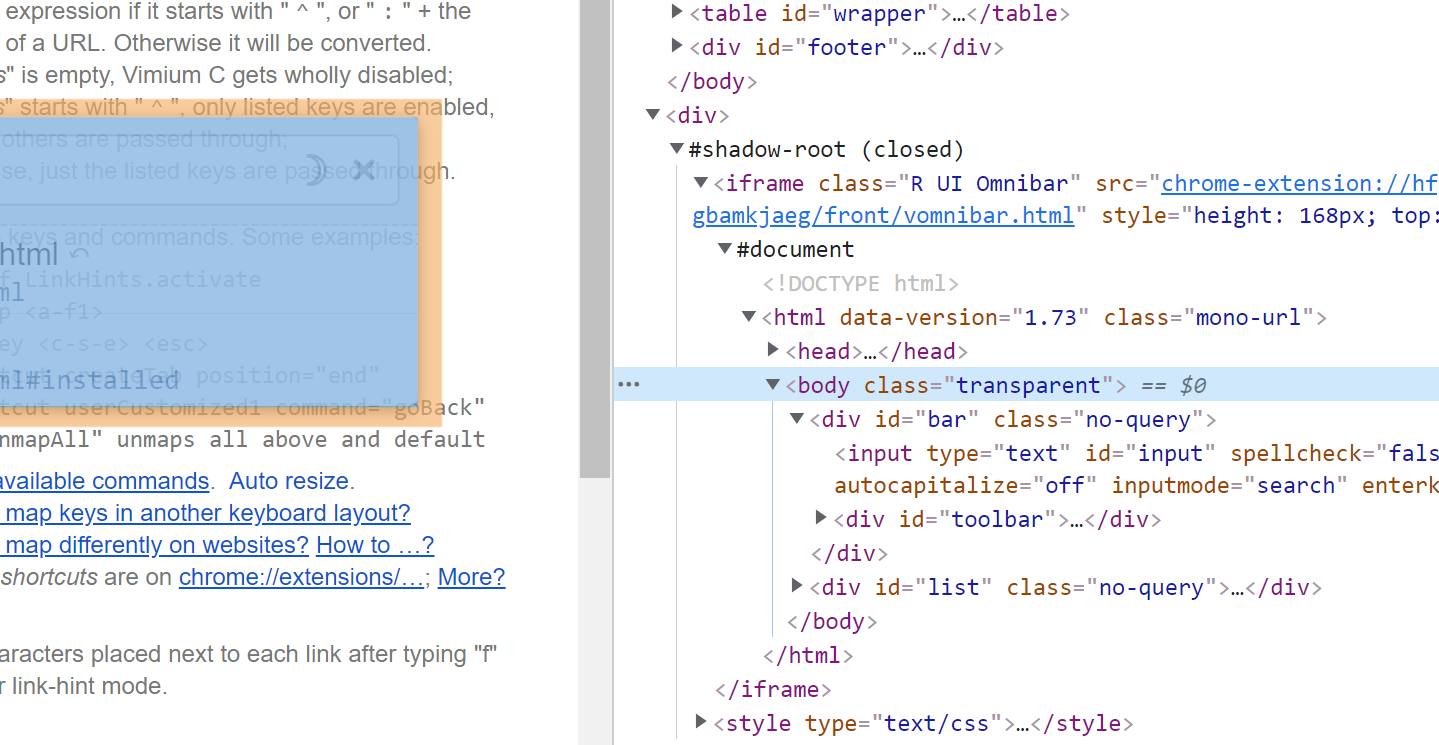1439x745 pixels.
Task: Click the "Auto resize" link
Action: 289,481
